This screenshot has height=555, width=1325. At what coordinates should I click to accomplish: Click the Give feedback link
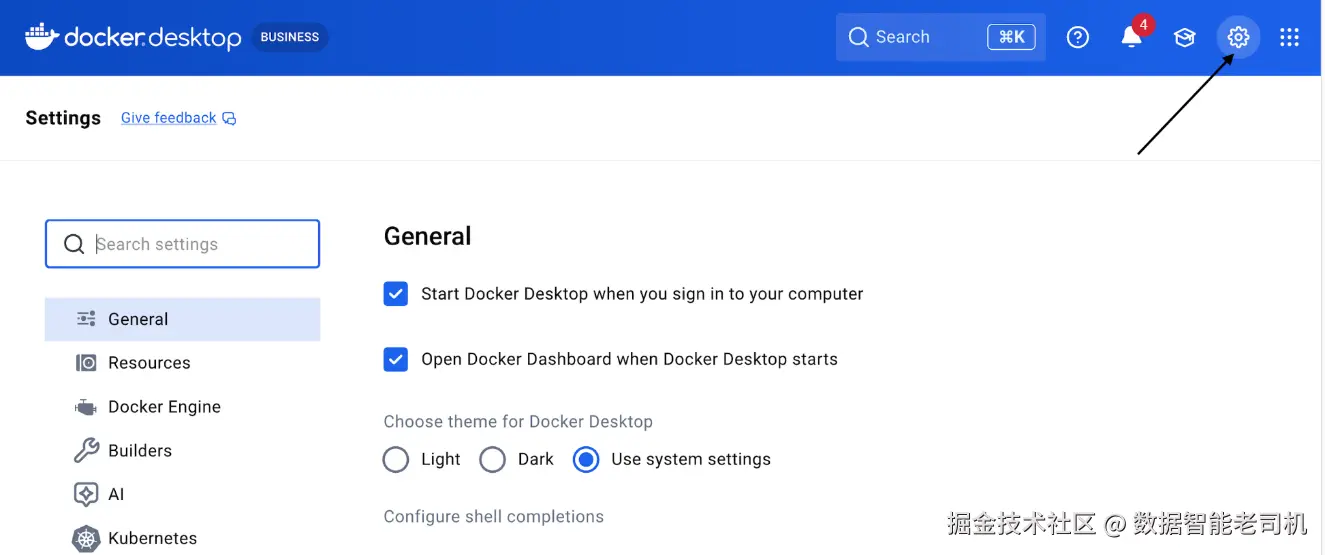pyautogui.click(x=168, y=118)
